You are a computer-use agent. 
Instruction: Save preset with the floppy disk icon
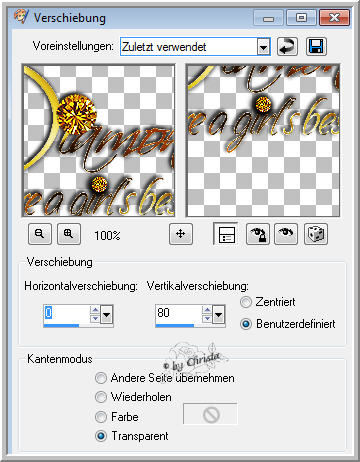tap(316, 46)
